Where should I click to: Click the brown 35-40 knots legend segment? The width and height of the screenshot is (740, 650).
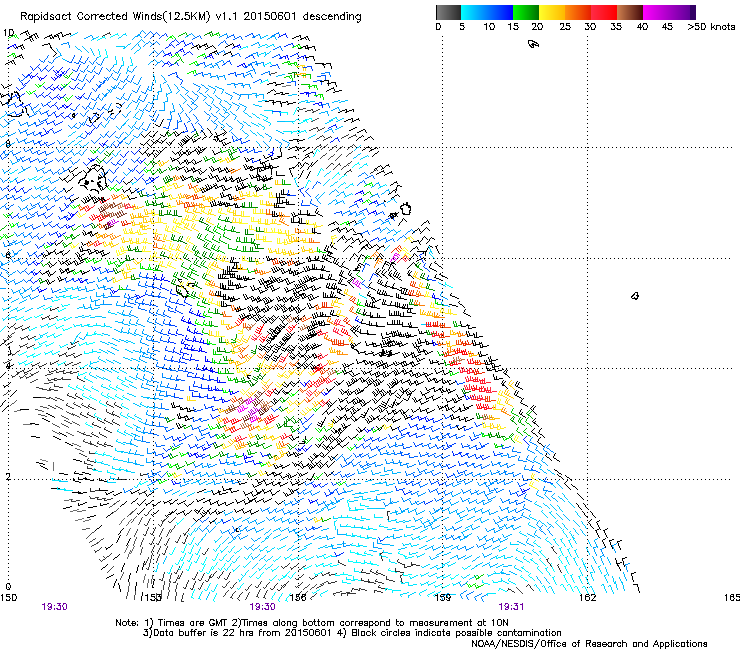point(630,12)
